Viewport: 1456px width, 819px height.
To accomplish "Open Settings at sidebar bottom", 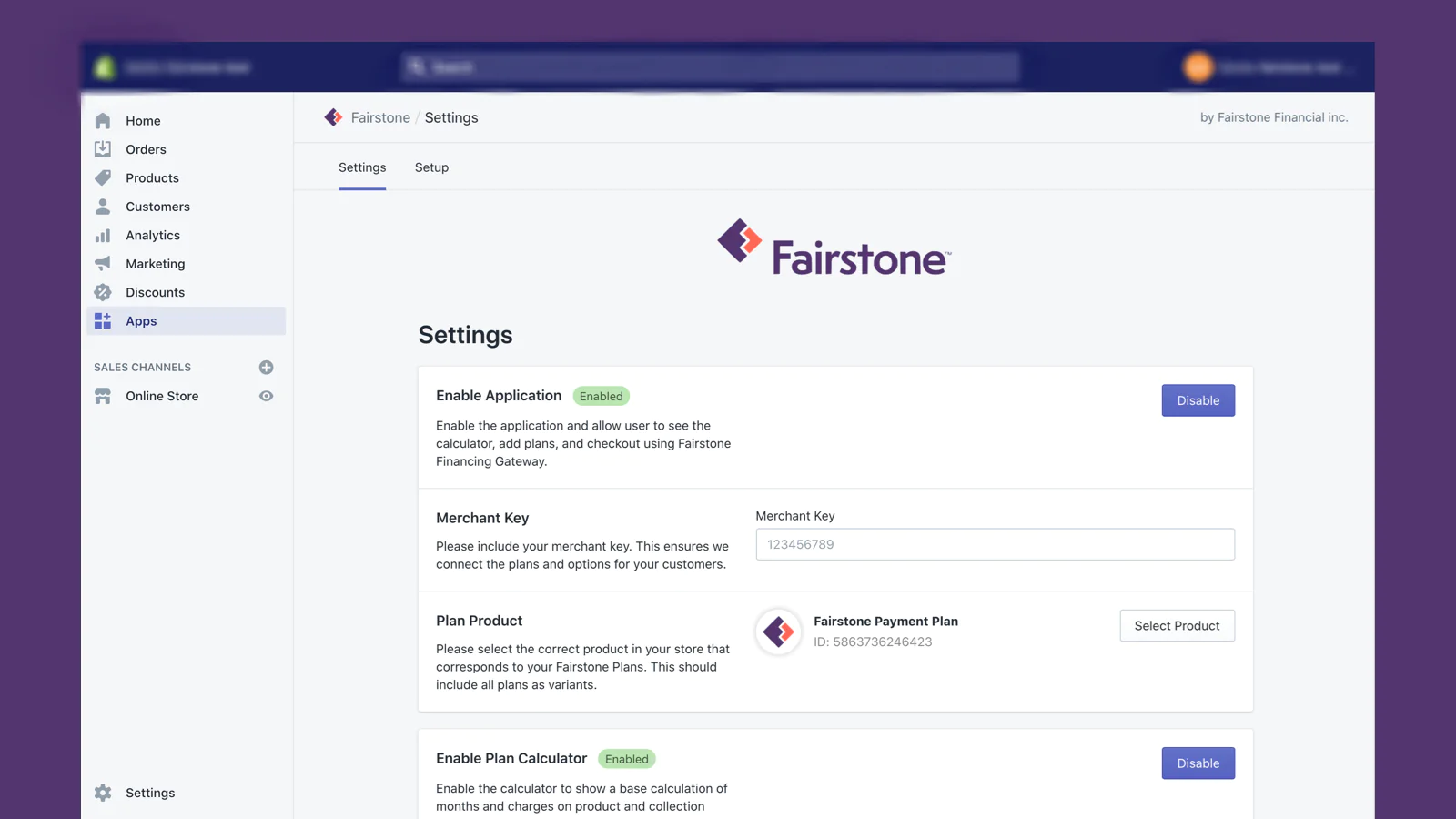I will click(x=150, y=793).
